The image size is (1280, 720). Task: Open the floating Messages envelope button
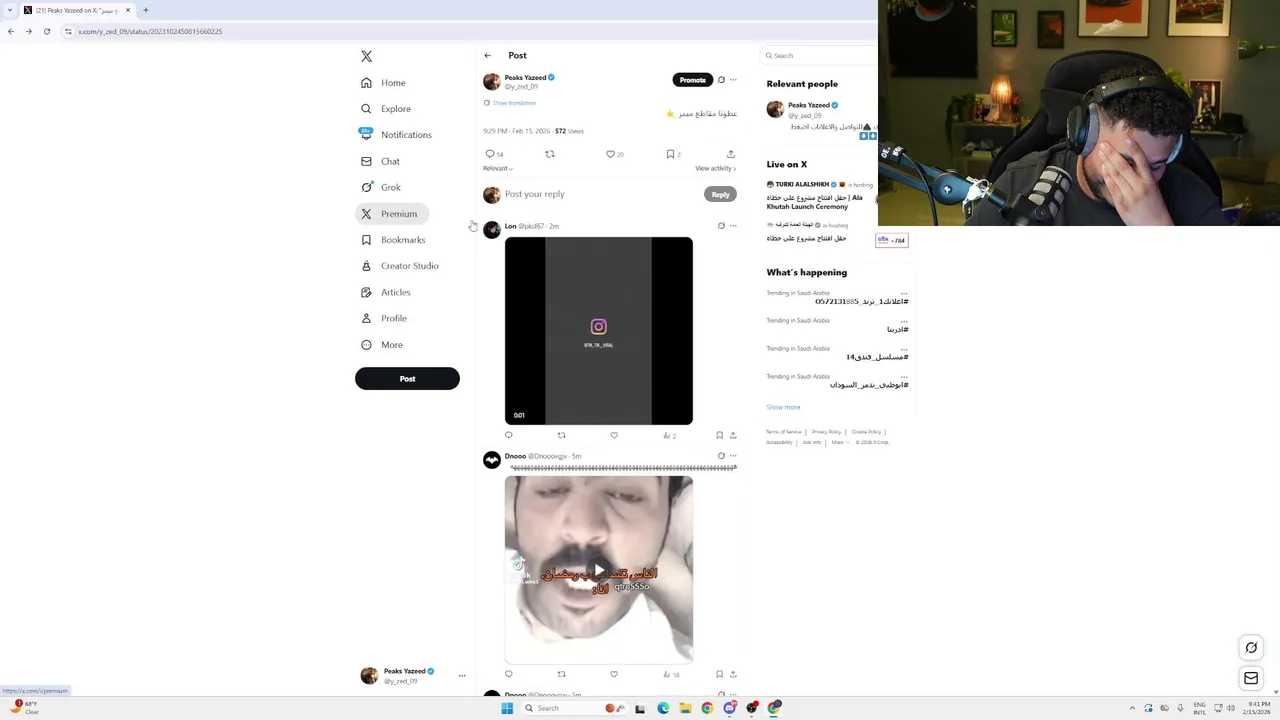(1251, 678)
